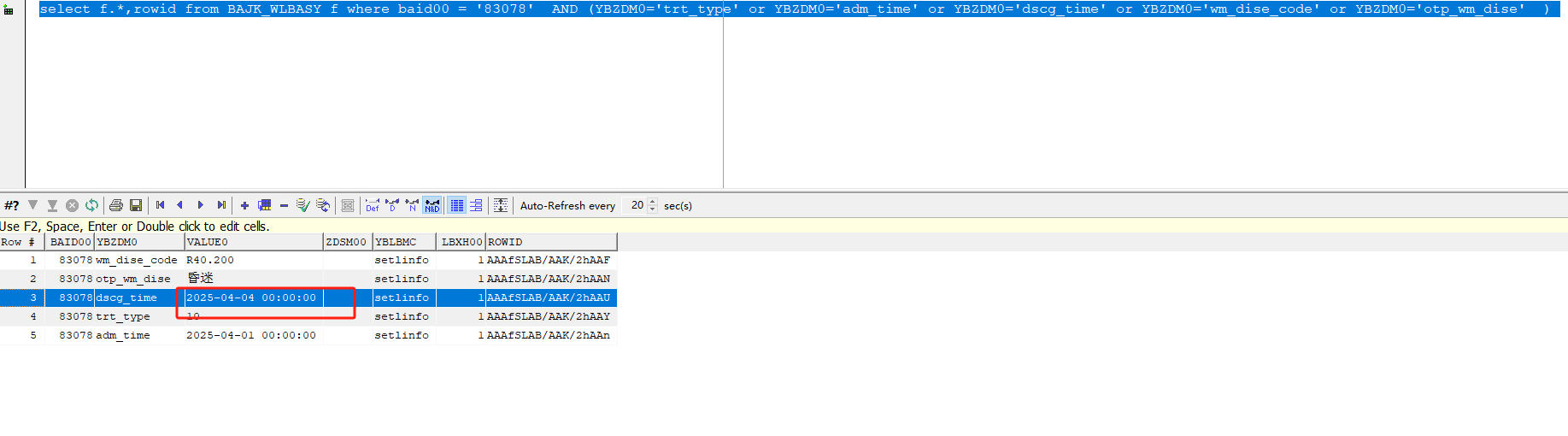Sort by the ROWID column header
Viewport: 1568px width, 436px height.
[x=551, y=242]
